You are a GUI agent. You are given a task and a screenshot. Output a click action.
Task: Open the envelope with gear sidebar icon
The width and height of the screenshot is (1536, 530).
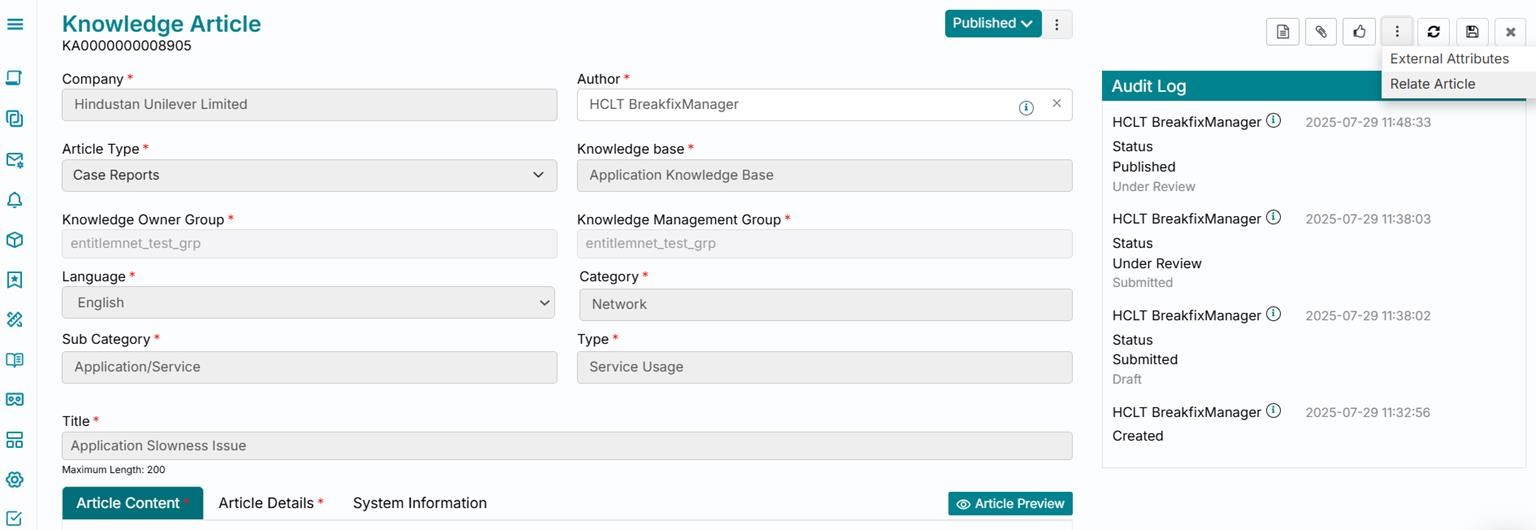coord(15,160)
